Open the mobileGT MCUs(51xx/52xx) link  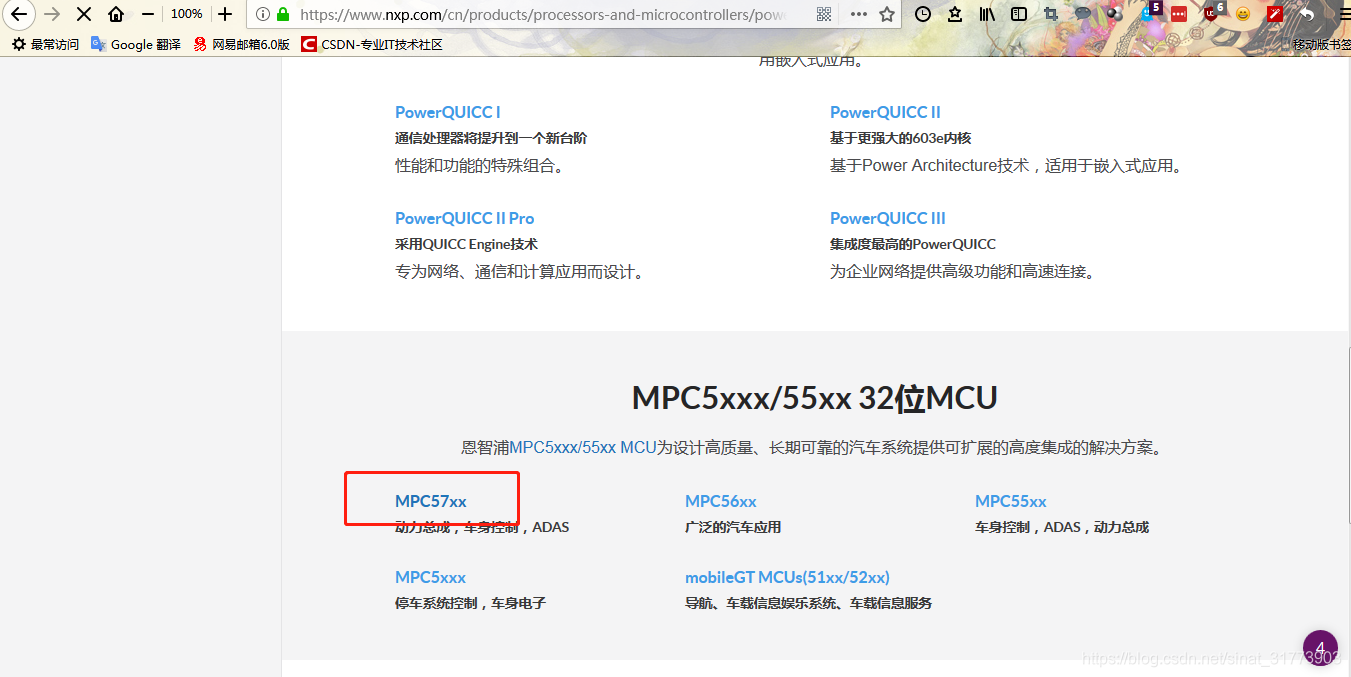787,577
